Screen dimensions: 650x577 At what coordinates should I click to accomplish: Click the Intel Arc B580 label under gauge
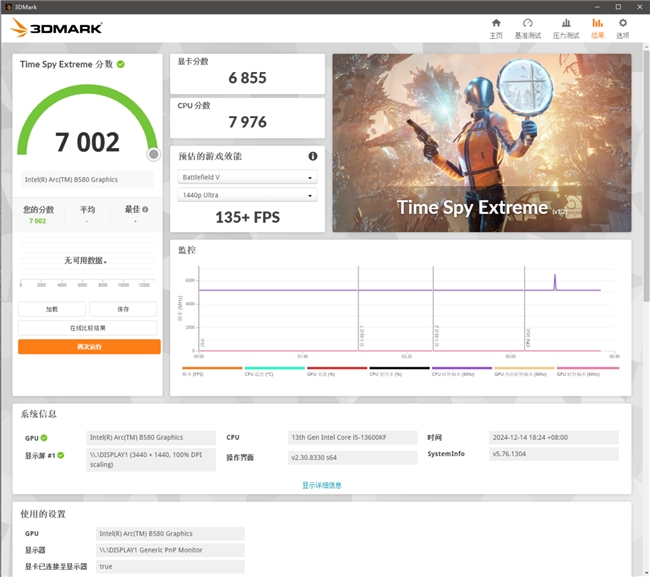pyautogui.click(x=87, y=179)
